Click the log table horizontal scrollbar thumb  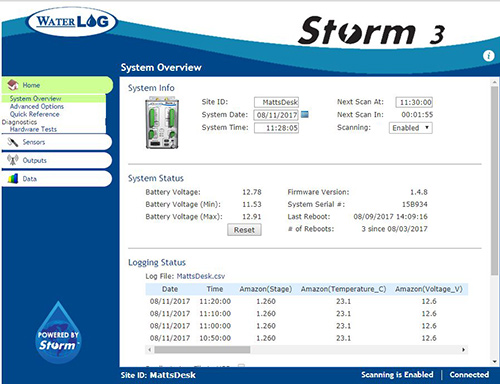pos(202,350)
